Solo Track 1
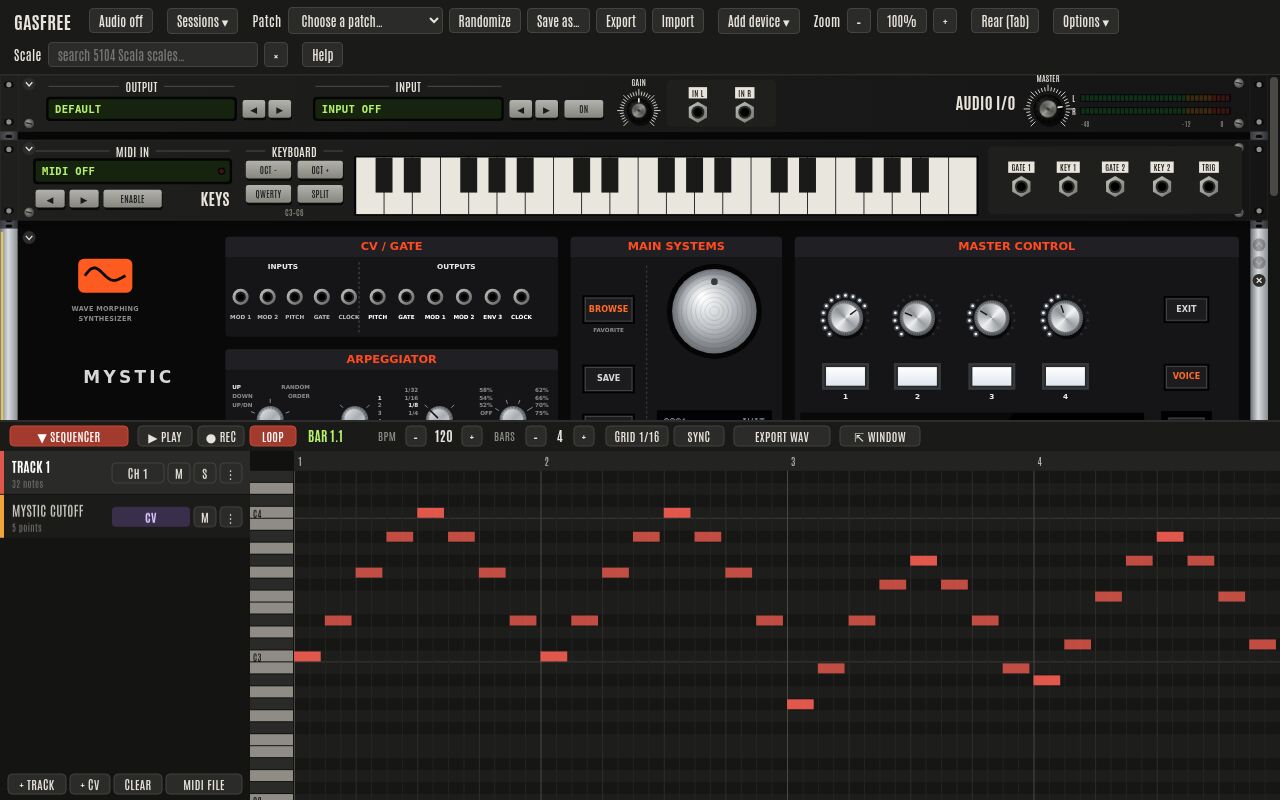 tap(205, 474)
